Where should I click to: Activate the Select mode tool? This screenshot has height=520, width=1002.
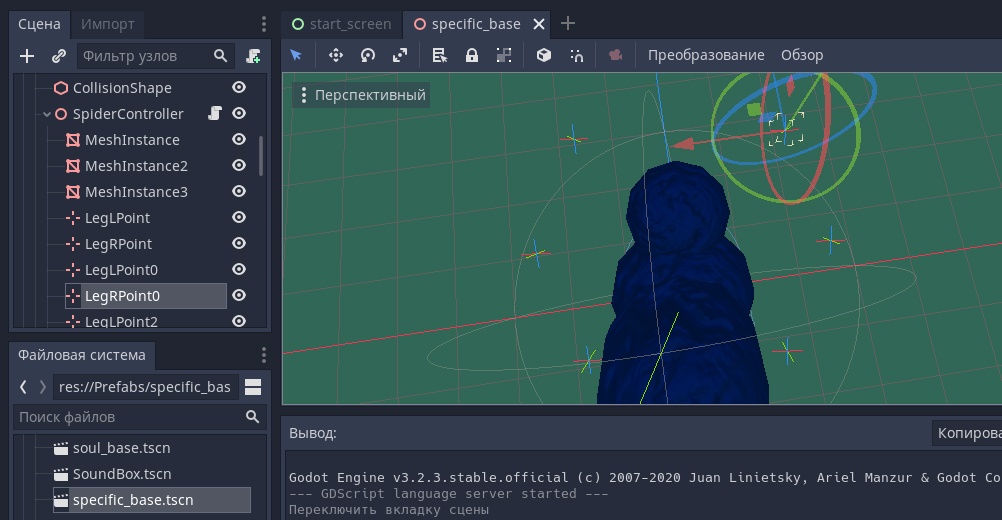click(296, 55)
